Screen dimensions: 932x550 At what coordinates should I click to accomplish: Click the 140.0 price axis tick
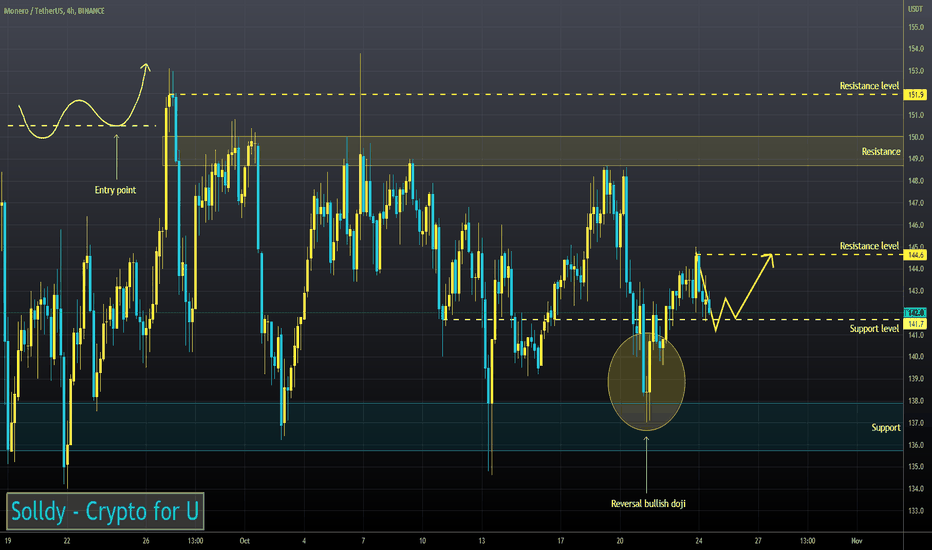(916, 357)
